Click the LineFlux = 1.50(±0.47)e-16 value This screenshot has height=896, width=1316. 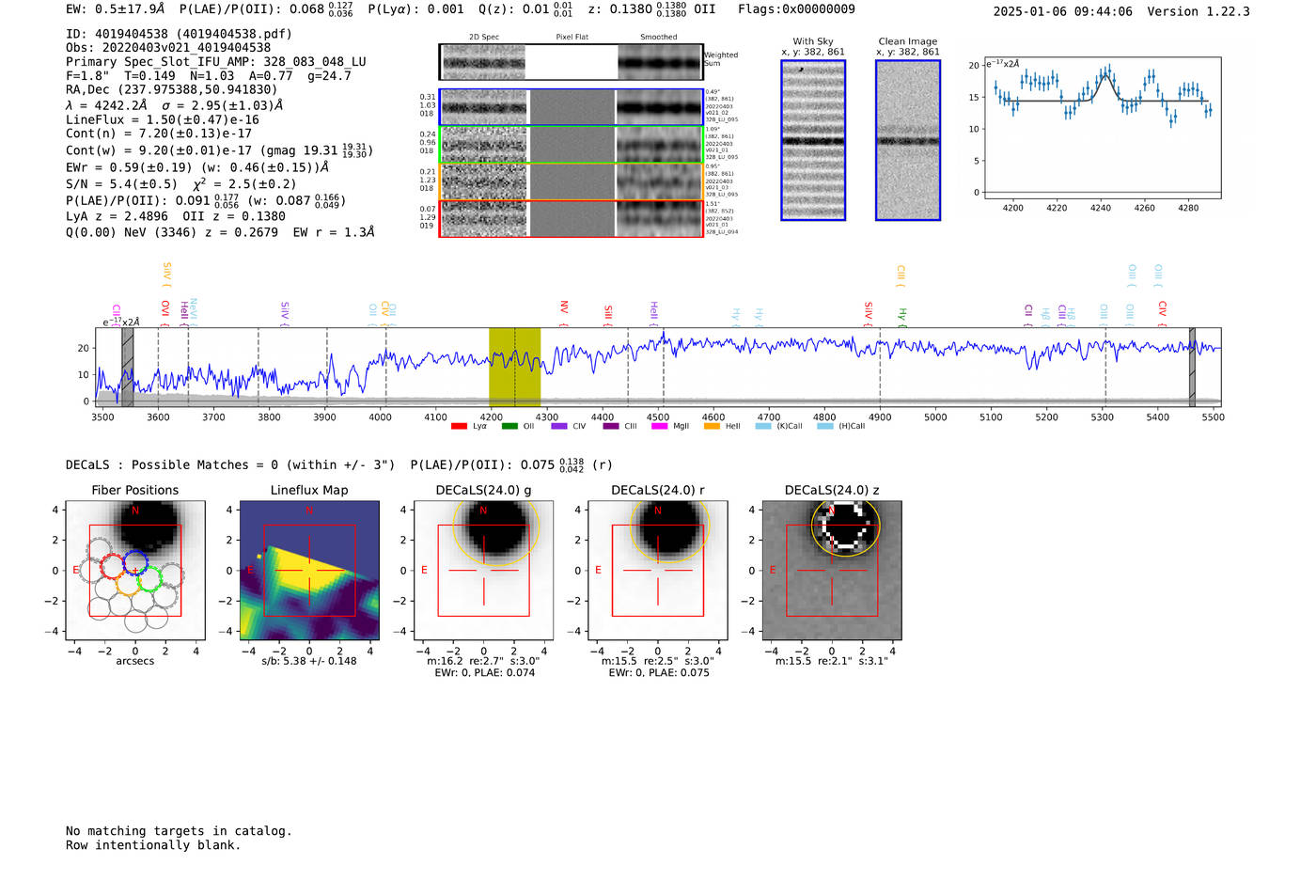(x=163, y=119)
